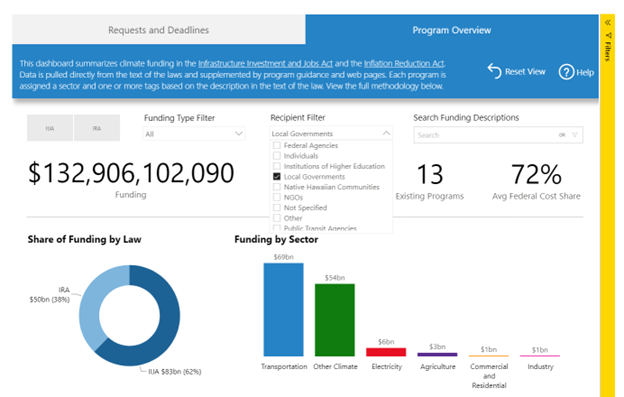Click the green Other Climate bar
The height and width of the screenshot is (397, 624).
[335, 320]
